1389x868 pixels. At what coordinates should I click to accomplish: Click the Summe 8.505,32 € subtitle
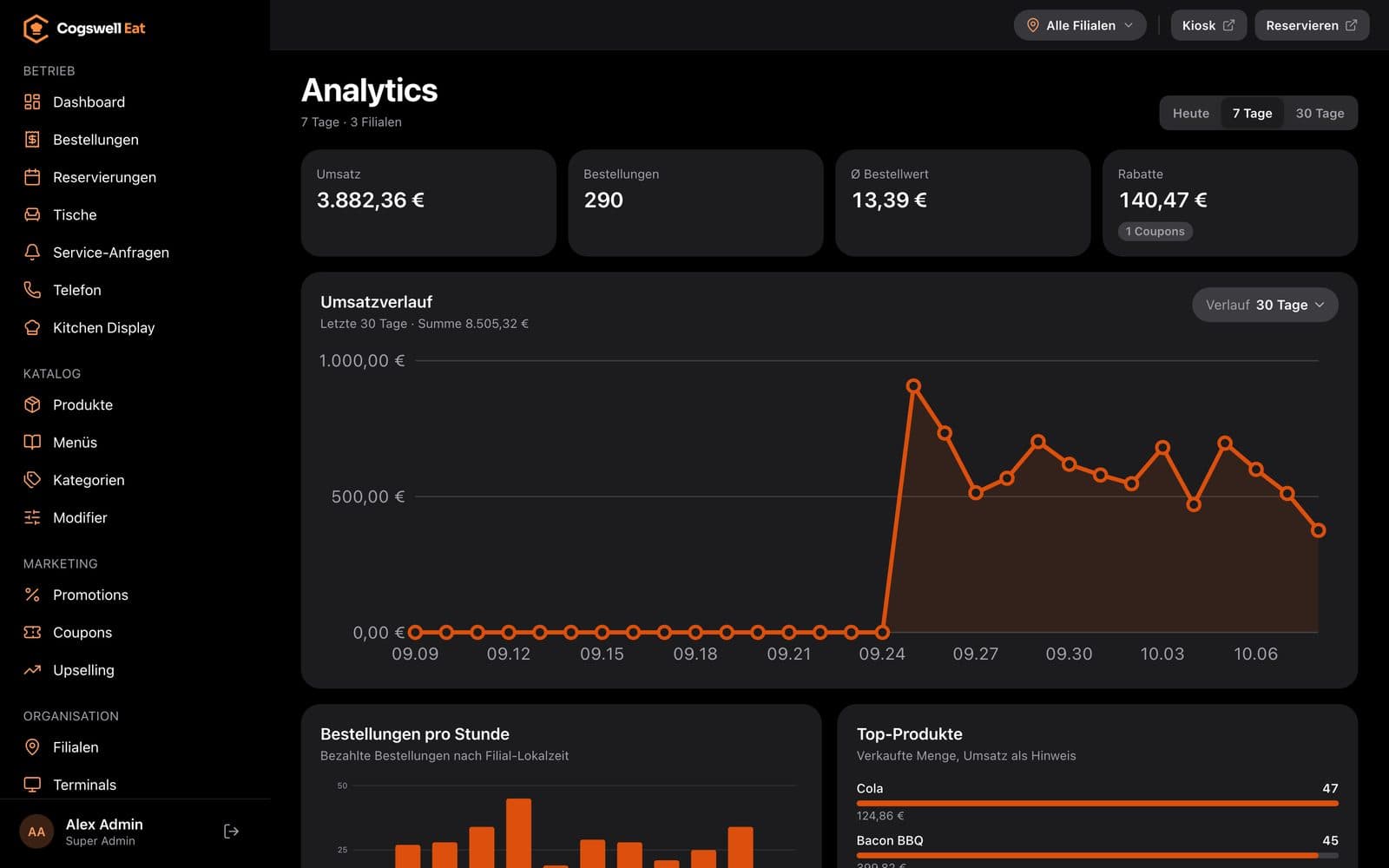tap(473, 324)
